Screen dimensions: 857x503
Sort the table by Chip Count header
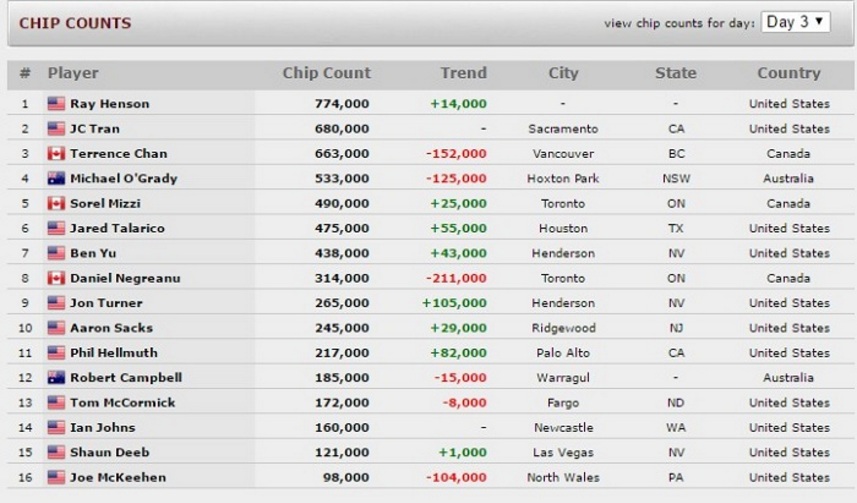pyautogui.click(x=326, y=73)
